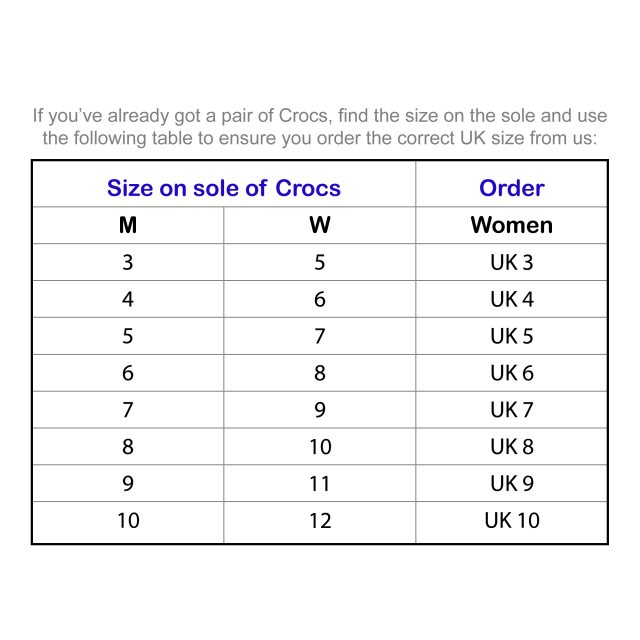Click the UK 3 order cell
The image size is (640, 640).
pyautogui.click(x=511, y=263)
